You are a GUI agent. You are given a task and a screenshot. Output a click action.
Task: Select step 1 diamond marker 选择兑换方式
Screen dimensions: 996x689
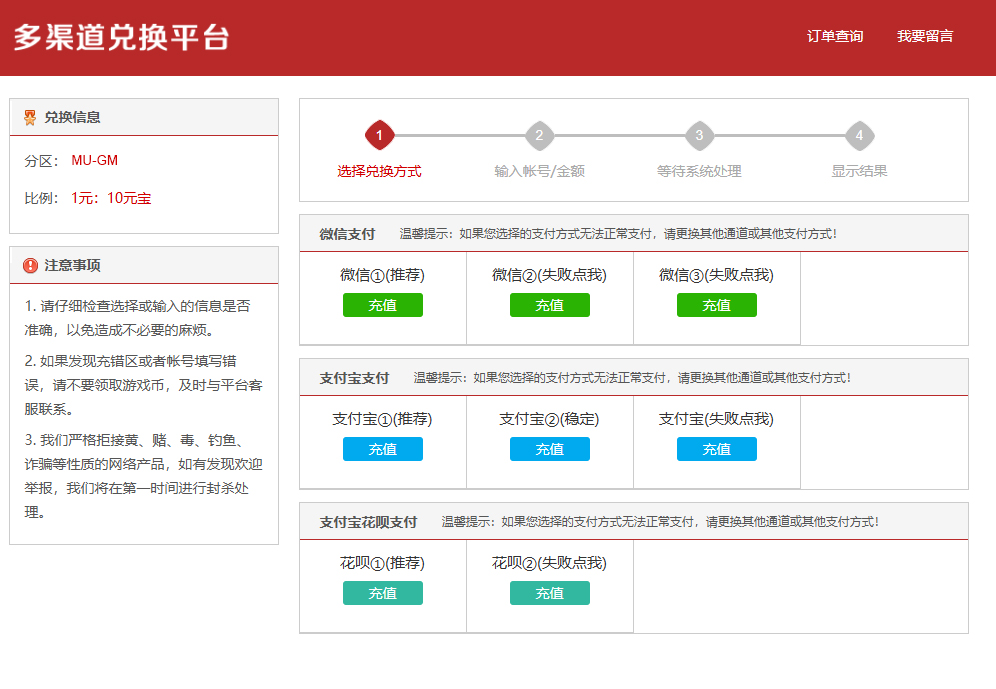point(379,135)
